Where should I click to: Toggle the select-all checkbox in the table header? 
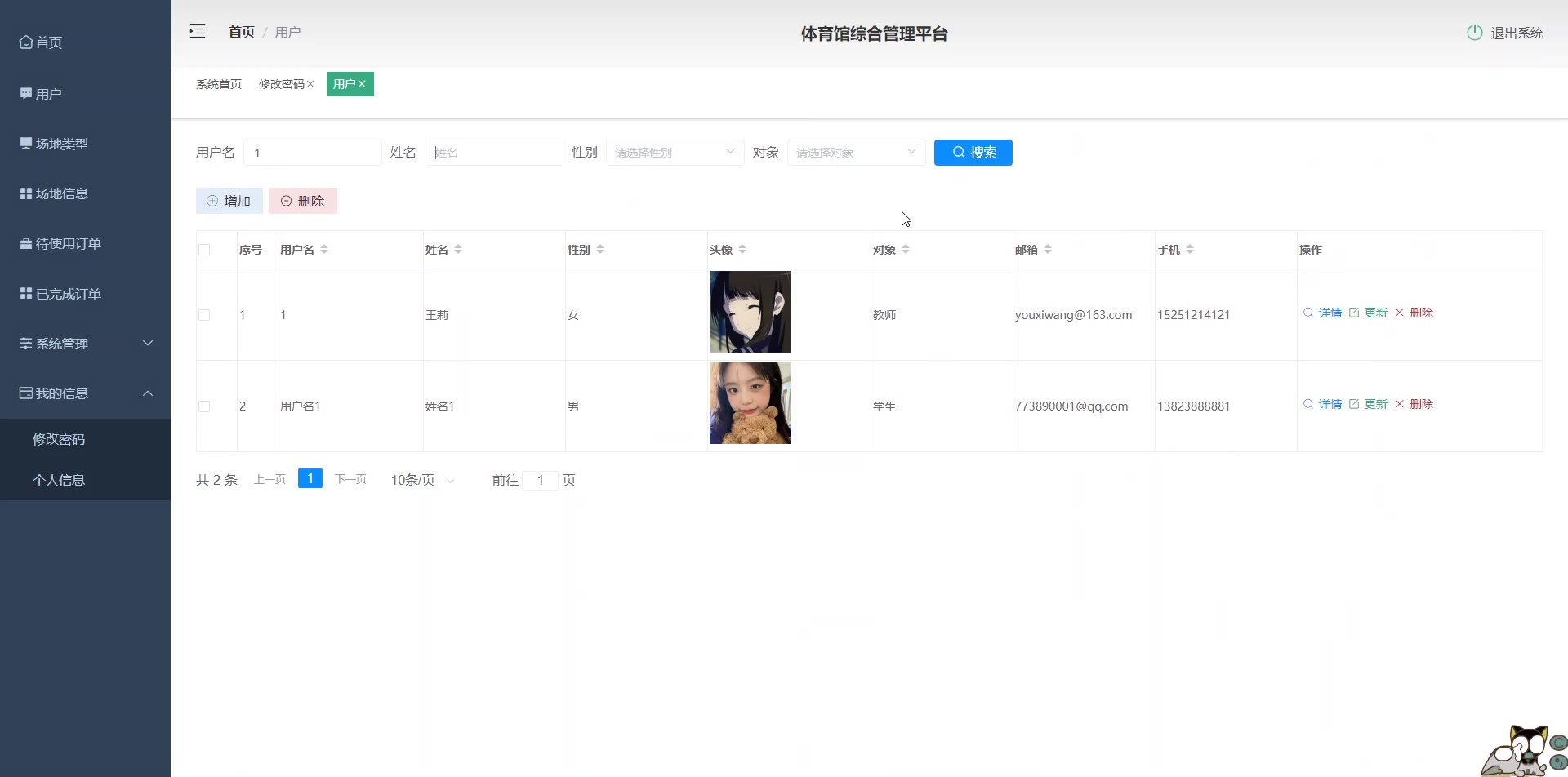pyautogui.click(x=204, y=250)
